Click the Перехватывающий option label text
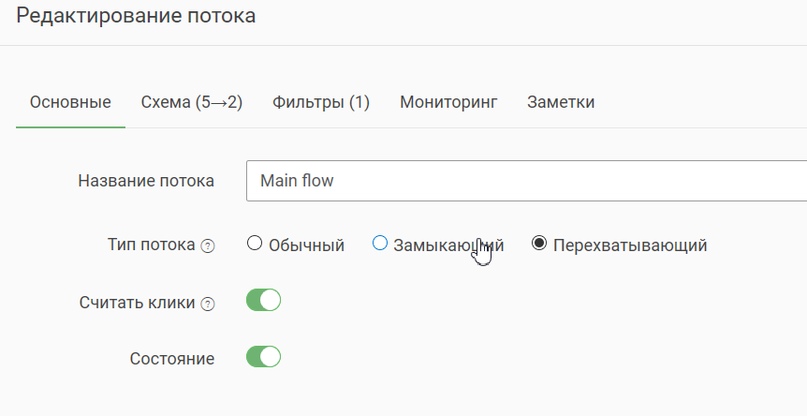 point(630,245)
